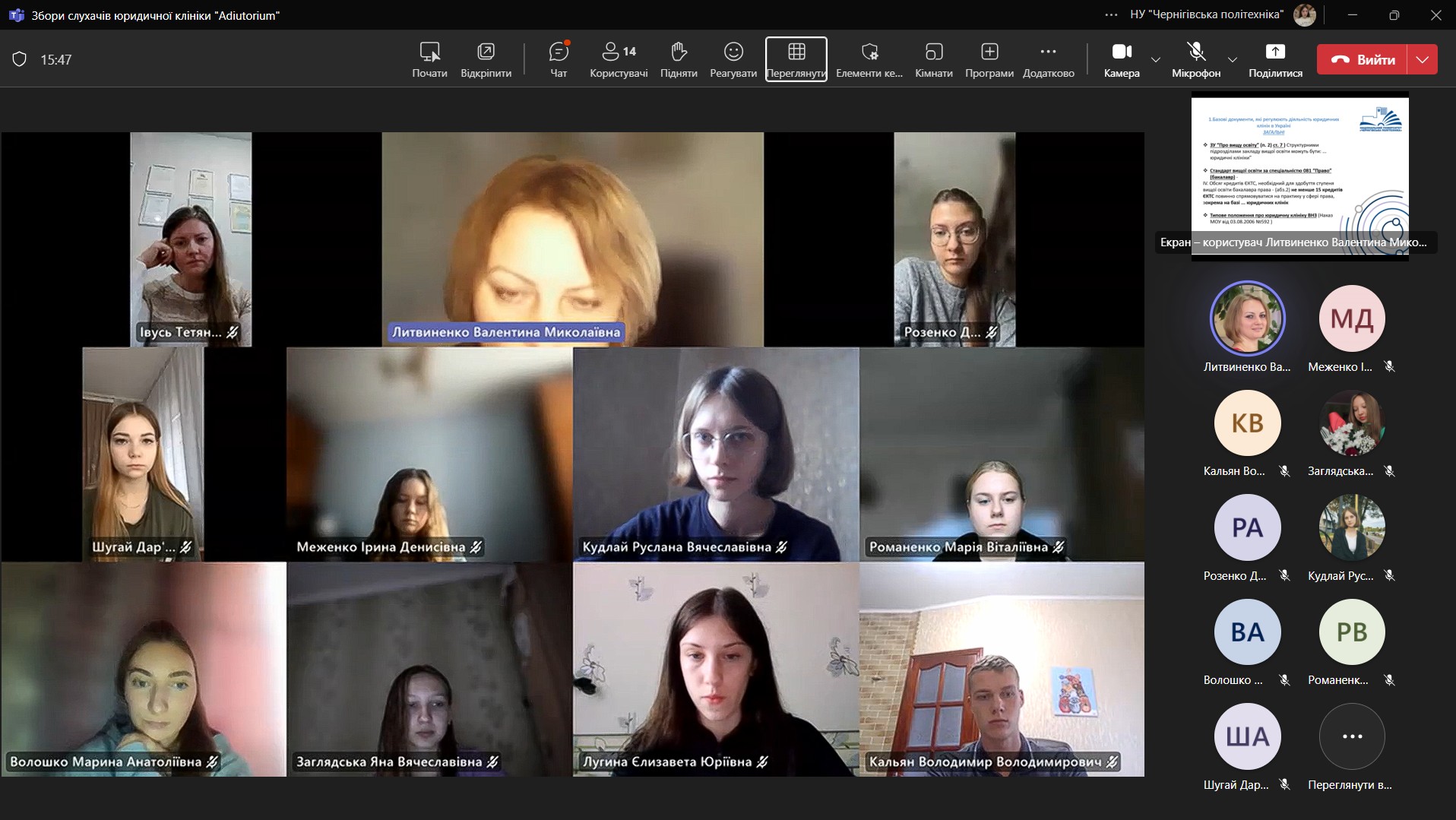The width and height of the screenshot is (1456, 820).
Task: Expand the Вийти leave options arrow
Action: [x=1423, y=59]
